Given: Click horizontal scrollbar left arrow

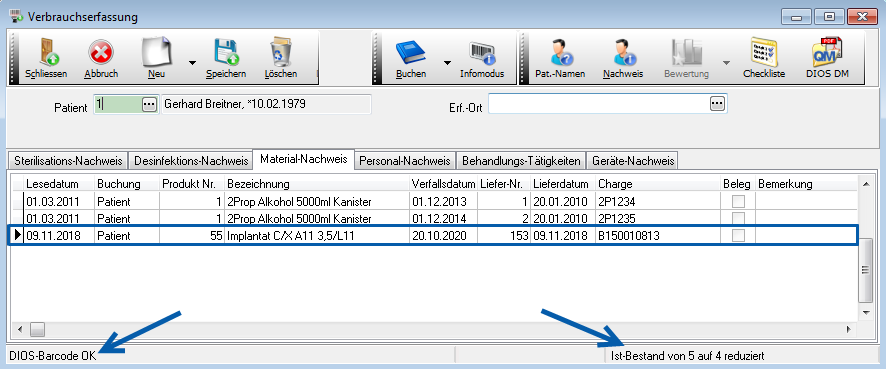Looking at the screenshot, I should coord(20,329).
